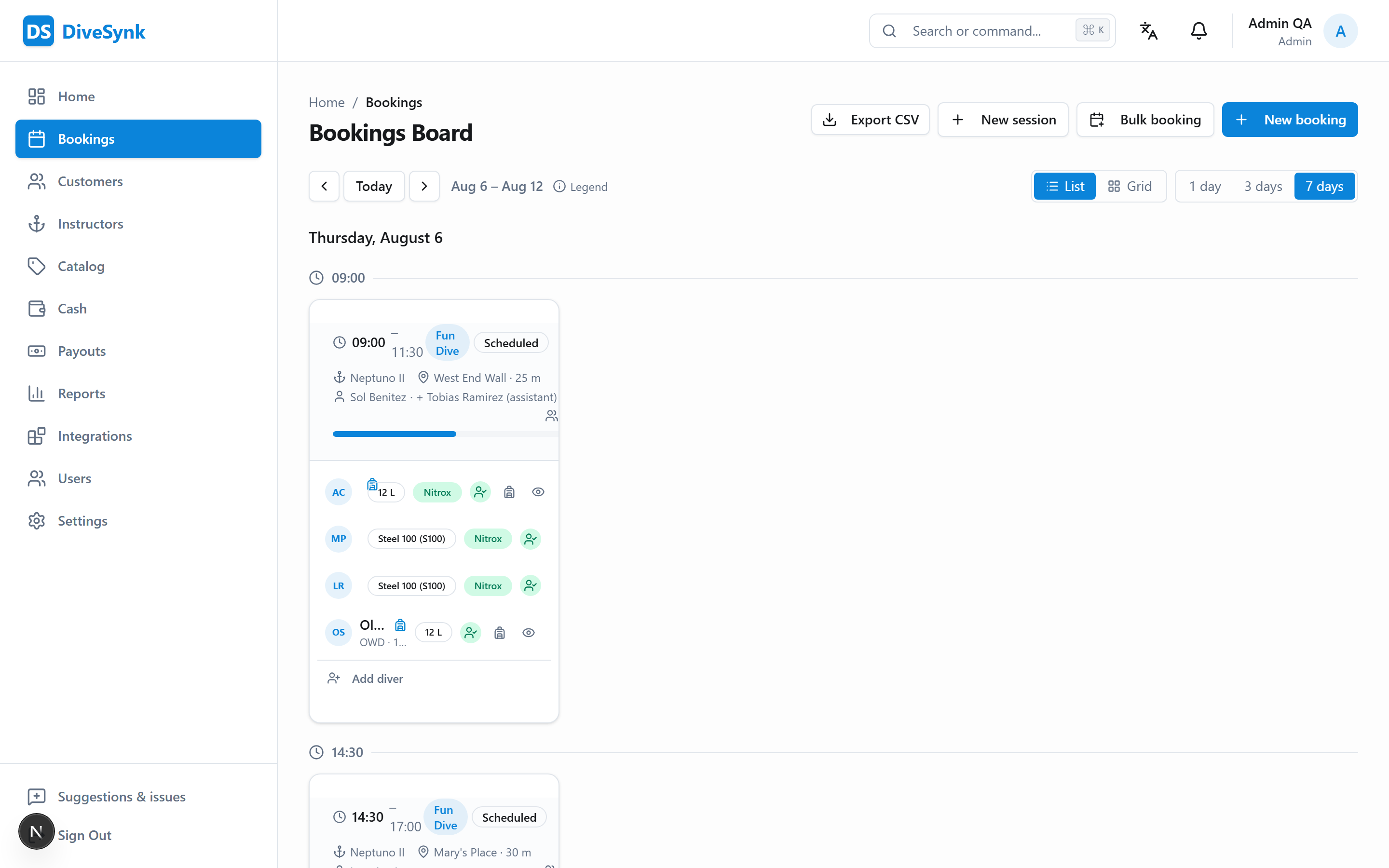Select the 1 day range
1389x868 pixels.
click(1205, 186)
